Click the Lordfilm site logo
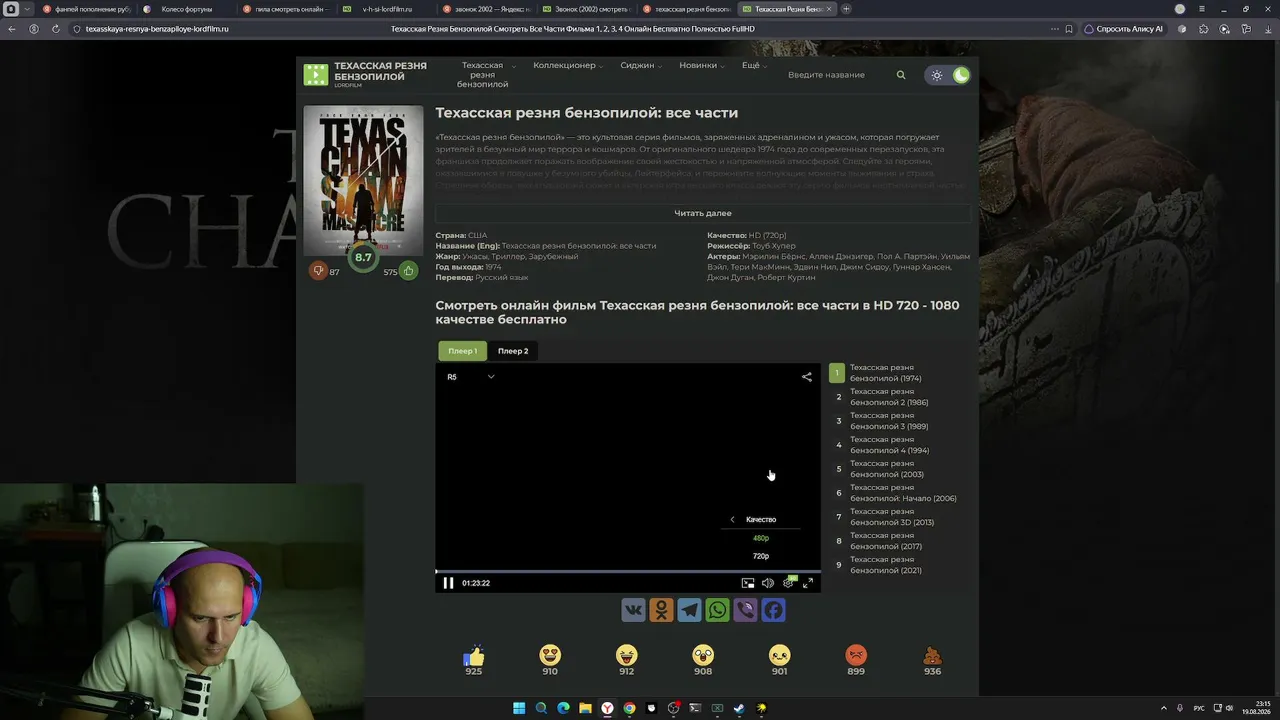 coord(365,74)
